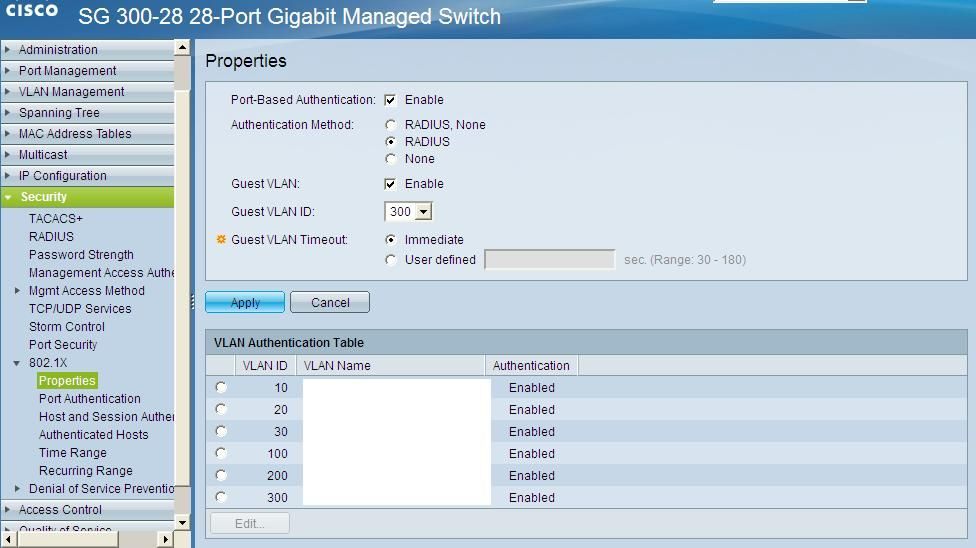Expand the Port Management menu section

88,71
